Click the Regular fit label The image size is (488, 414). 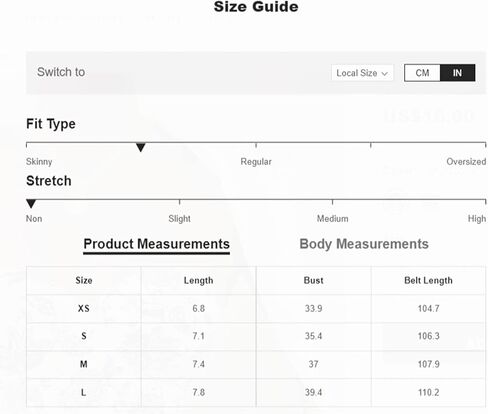(x=256, y=162)
